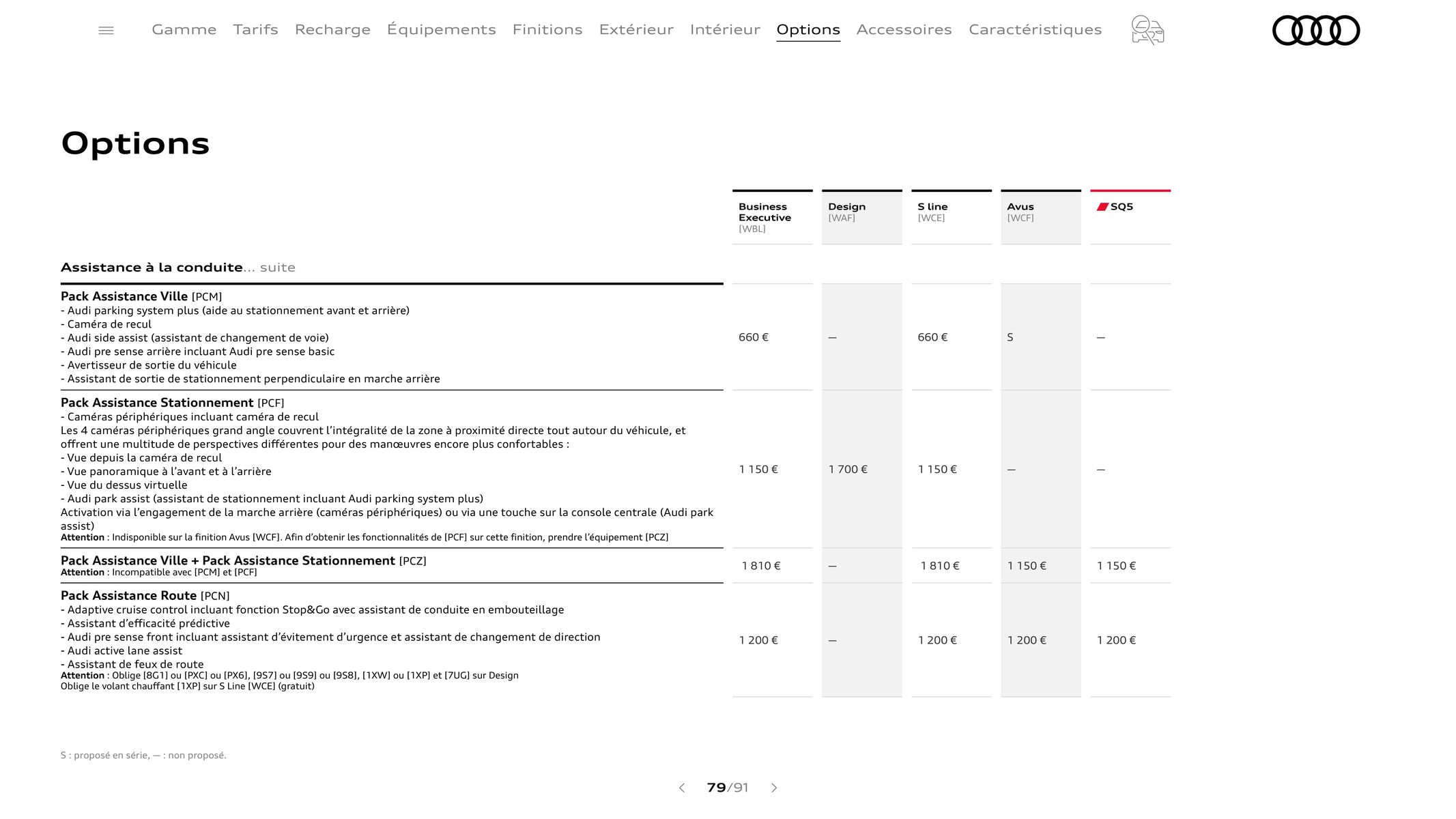Click the Design [WAF] column header
The width and height of the screenshot is (1456, 819).
tap(861, 217)
